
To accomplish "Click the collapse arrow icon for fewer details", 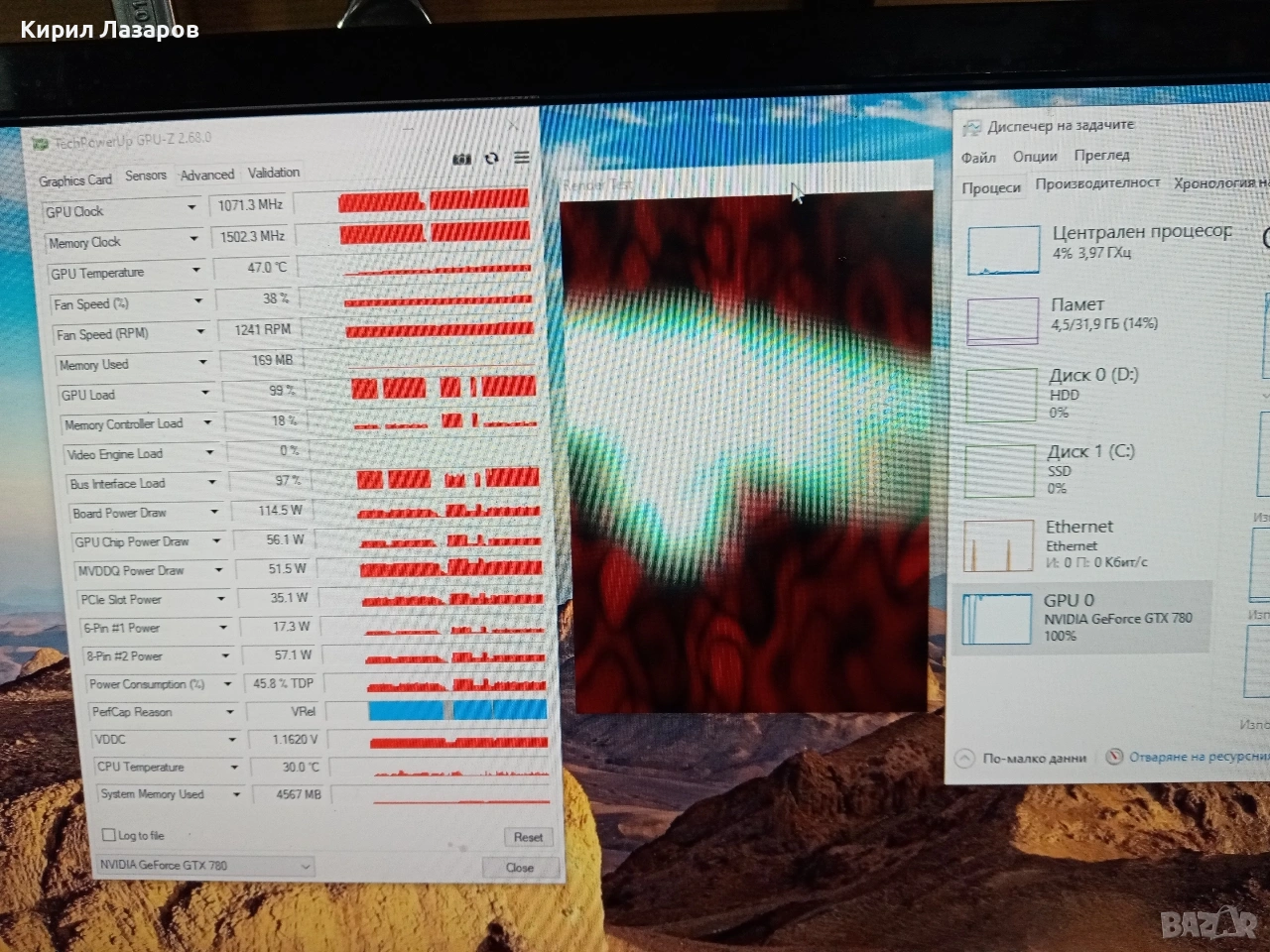I will point(963,759).
